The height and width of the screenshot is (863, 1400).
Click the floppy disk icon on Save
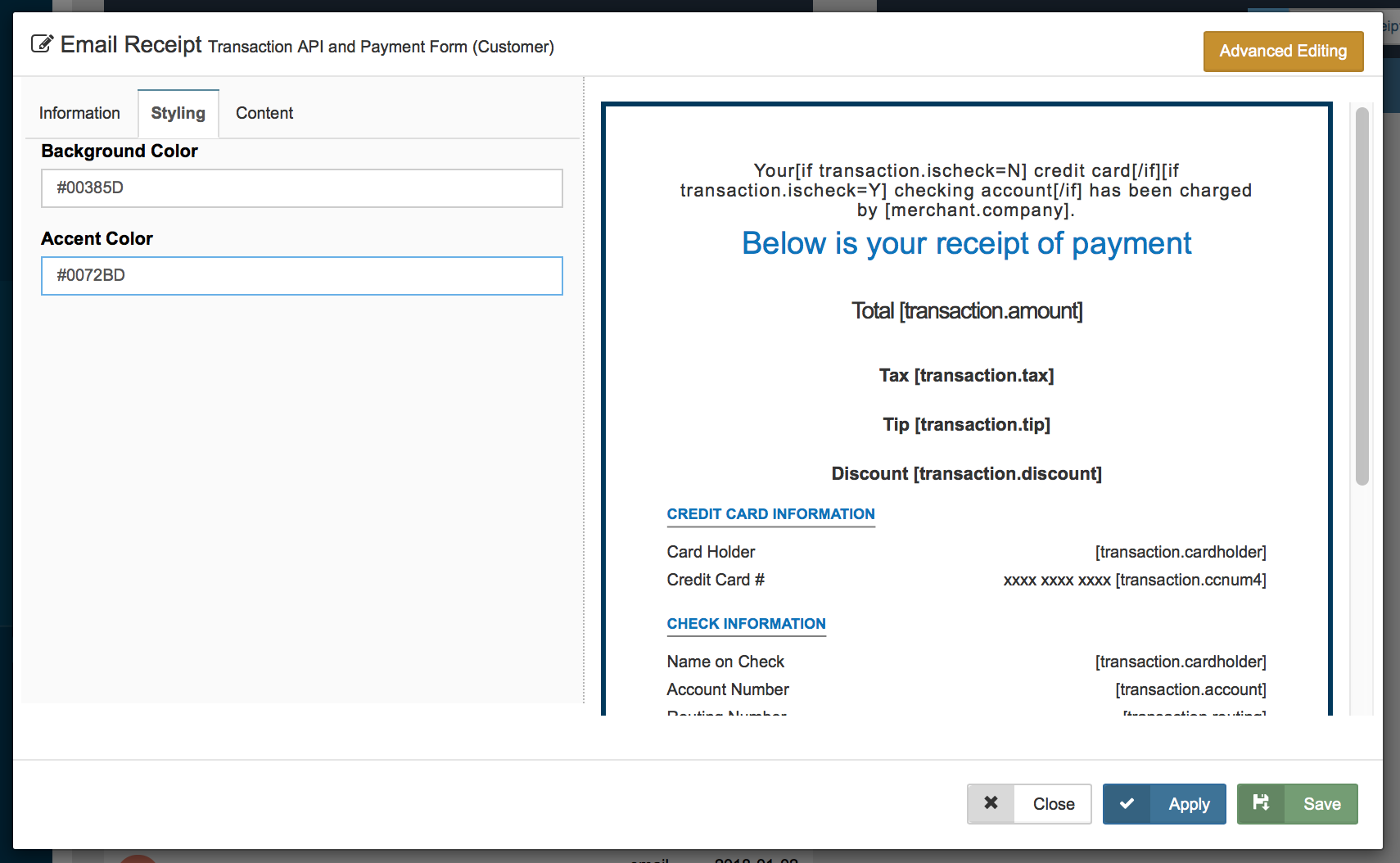1261,803
